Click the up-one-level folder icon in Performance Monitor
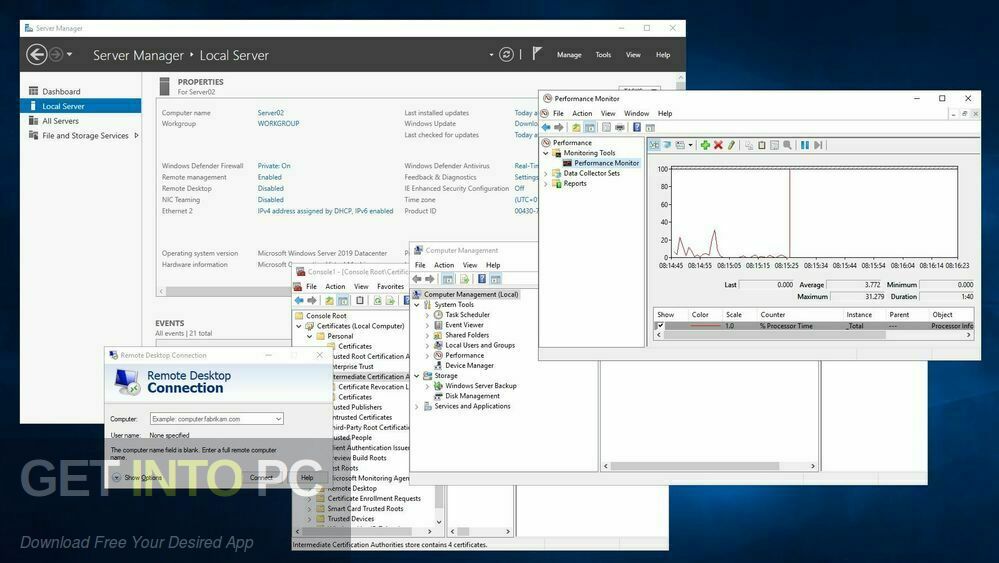This screenshot has height=563, width=999. click(x=576, y=127)
